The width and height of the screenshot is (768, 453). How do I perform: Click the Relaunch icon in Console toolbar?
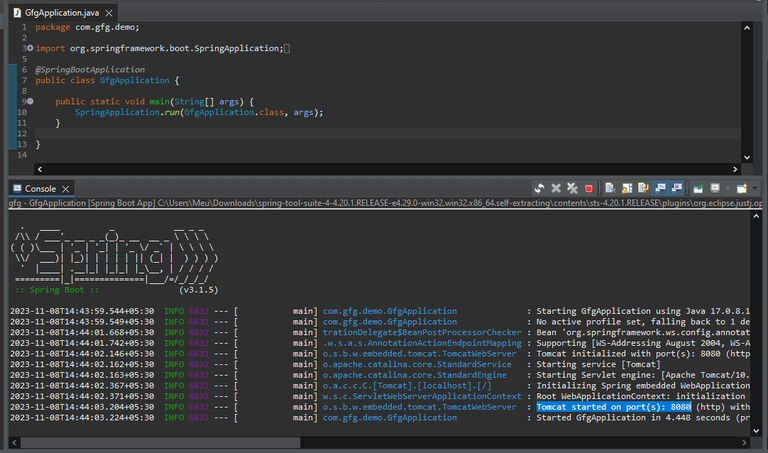539,188
